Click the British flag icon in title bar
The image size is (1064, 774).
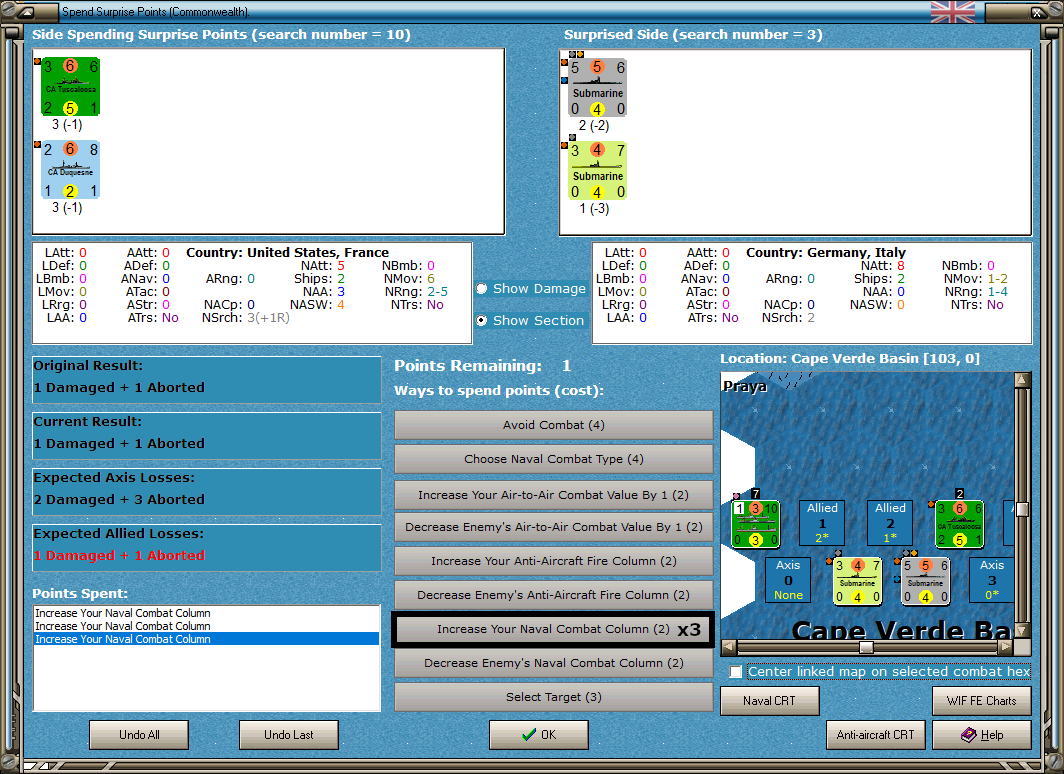pos(953,12)
